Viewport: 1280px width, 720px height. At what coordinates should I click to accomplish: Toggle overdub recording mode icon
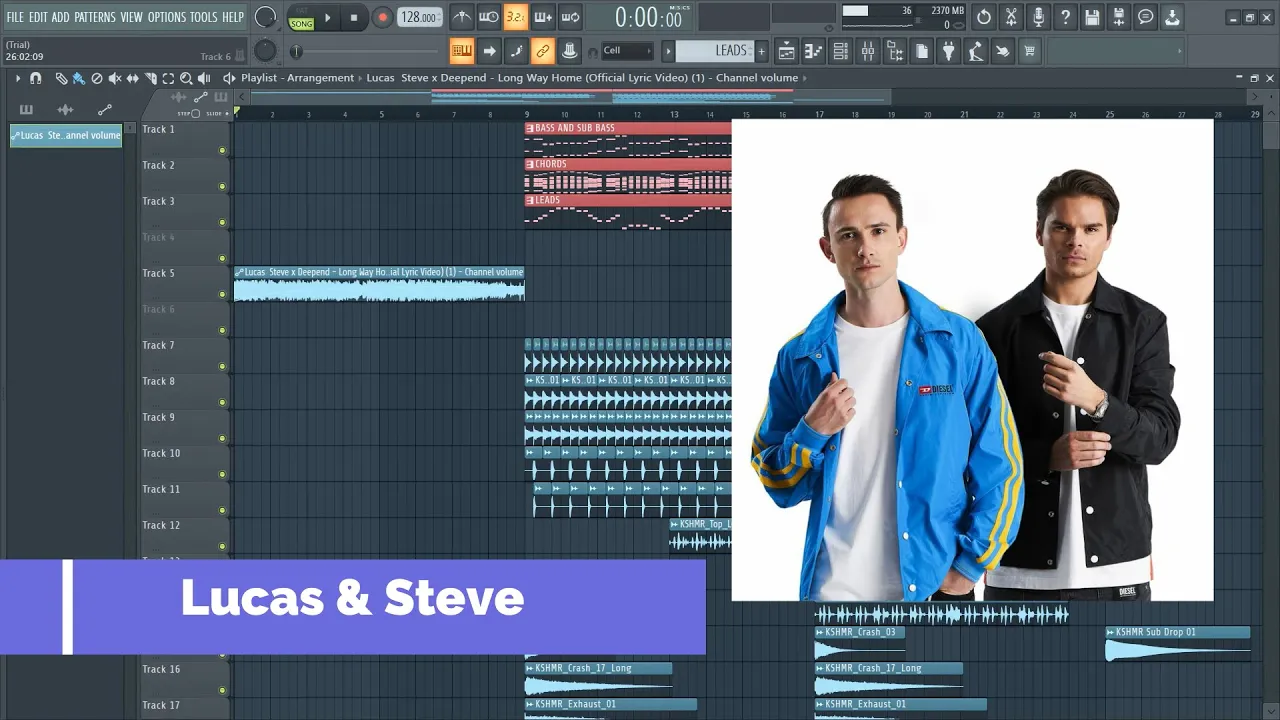point(543,17)
